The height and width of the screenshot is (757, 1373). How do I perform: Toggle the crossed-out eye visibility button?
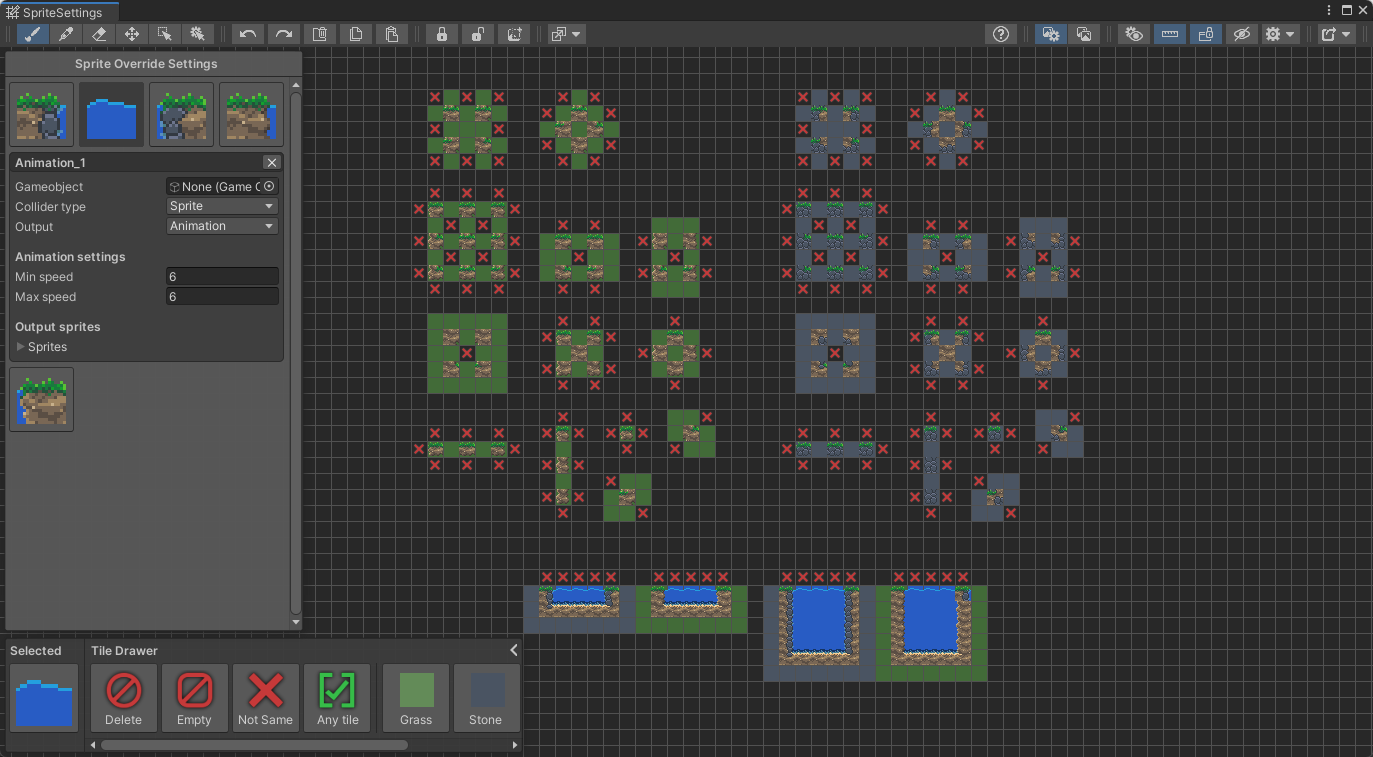point(1241,34)
